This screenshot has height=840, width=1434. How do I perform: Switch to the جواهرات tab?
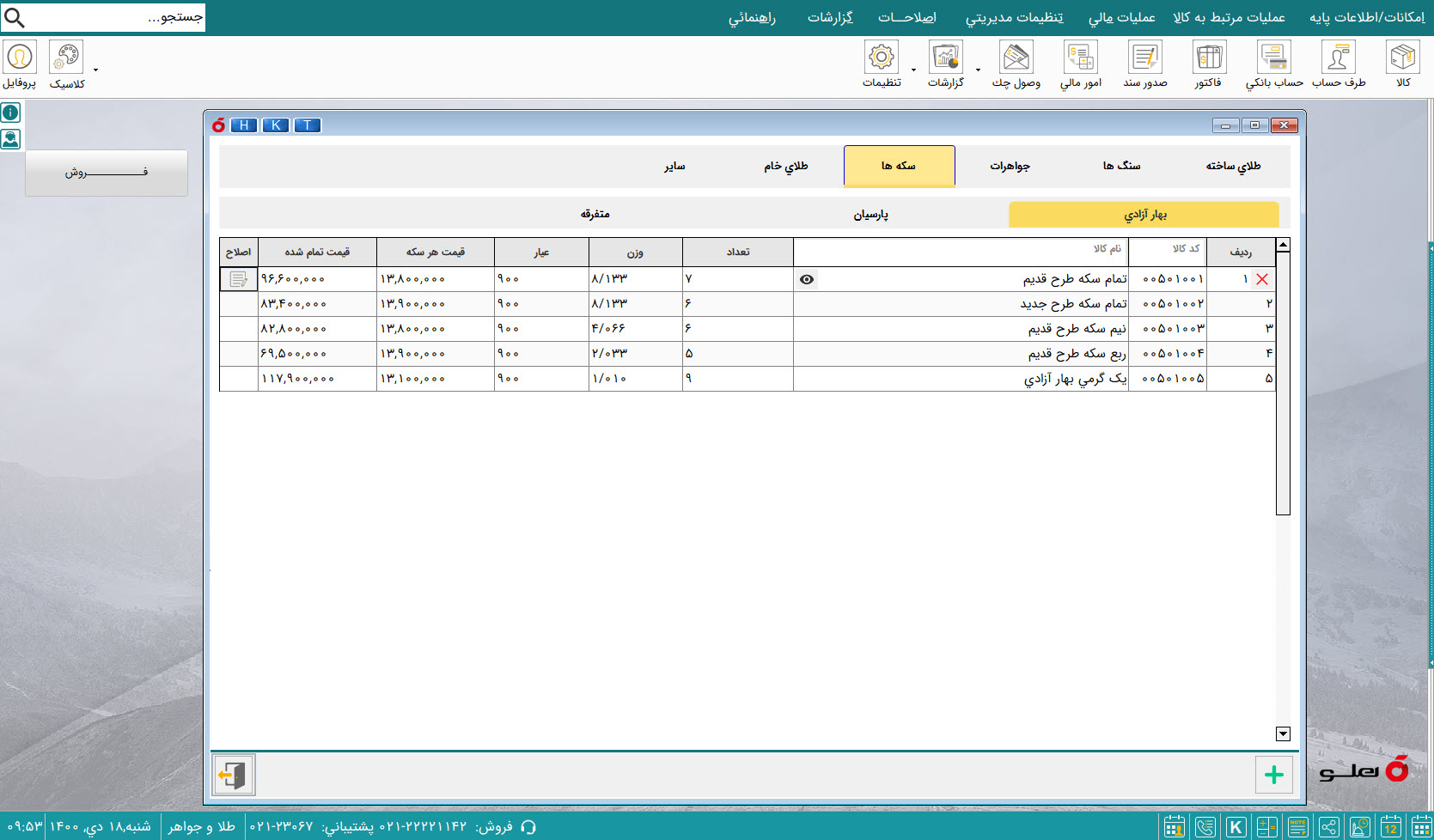point(1010,166)
